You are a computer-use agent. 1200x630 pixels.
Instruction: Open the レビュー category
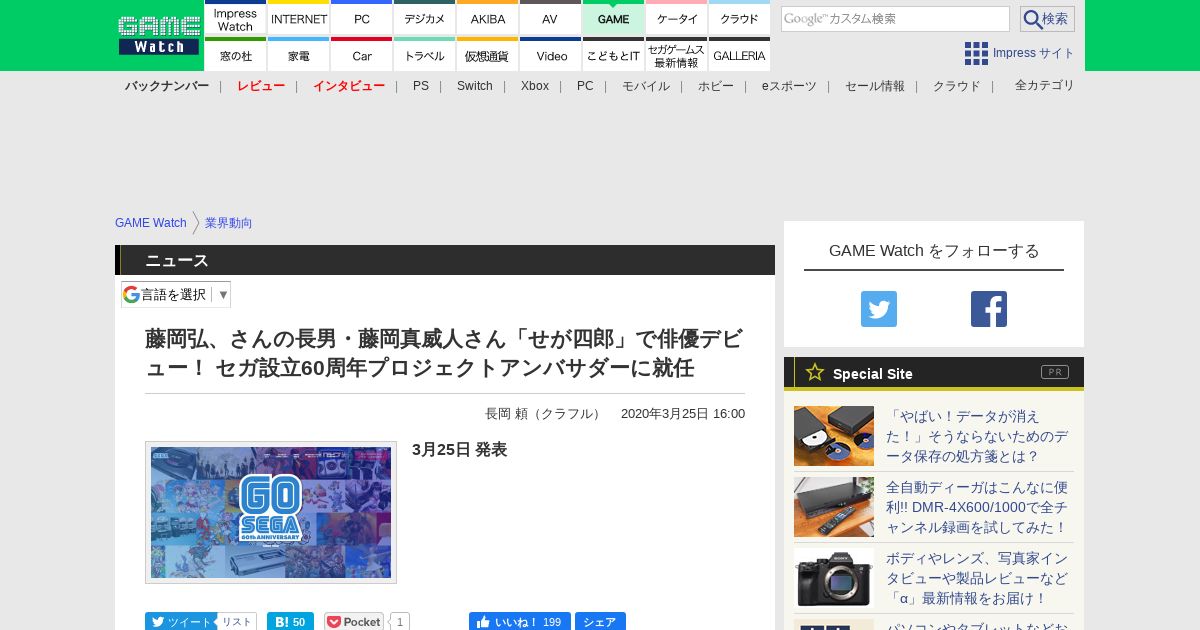pos(261,86)
